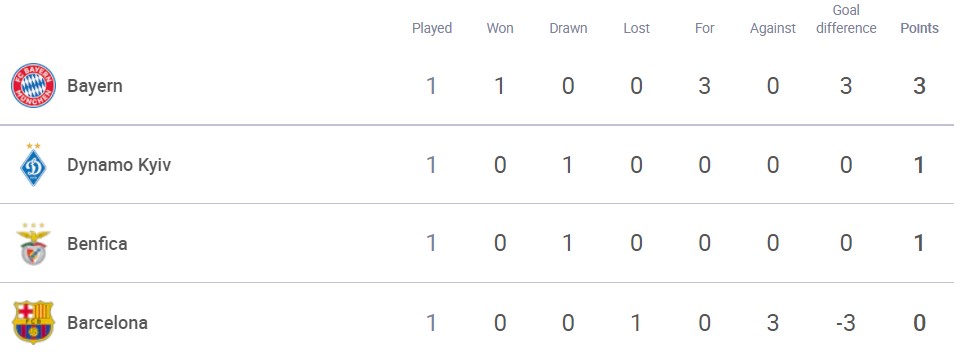Click the Benfica eagle crest
The width and height of the screenshot is (975, 362).
(34, 243)
